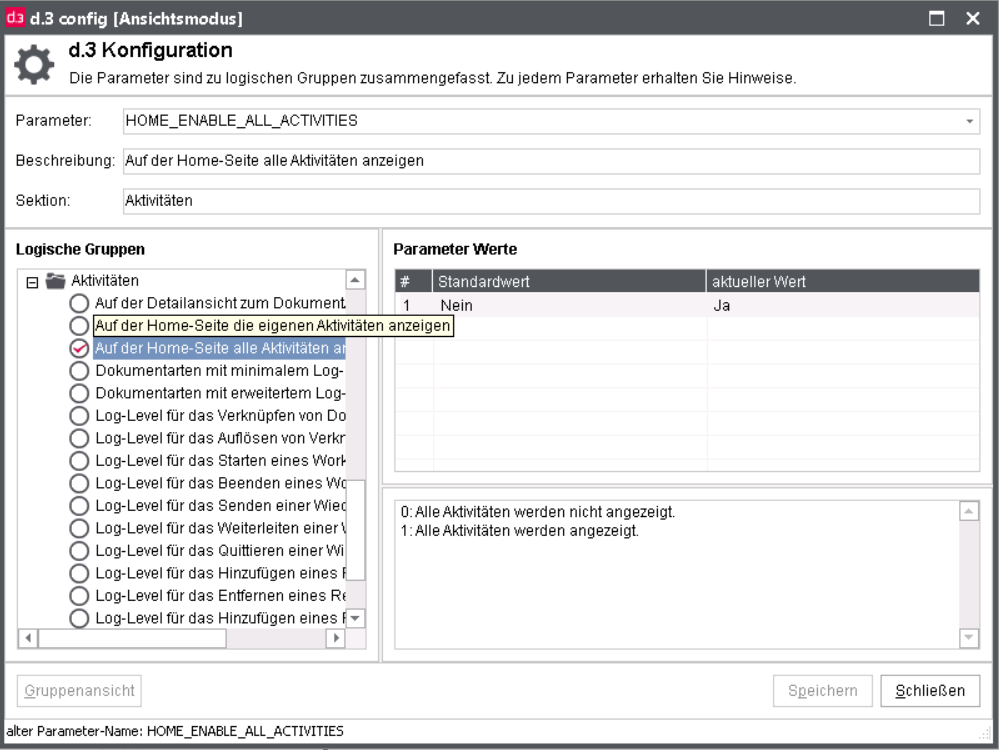This screenshot has width=999, height=750.
Task: Click the Parameter field text HOME_ENABLE_ALL_ACTIVITIES
Action: (x=241, y=121)
